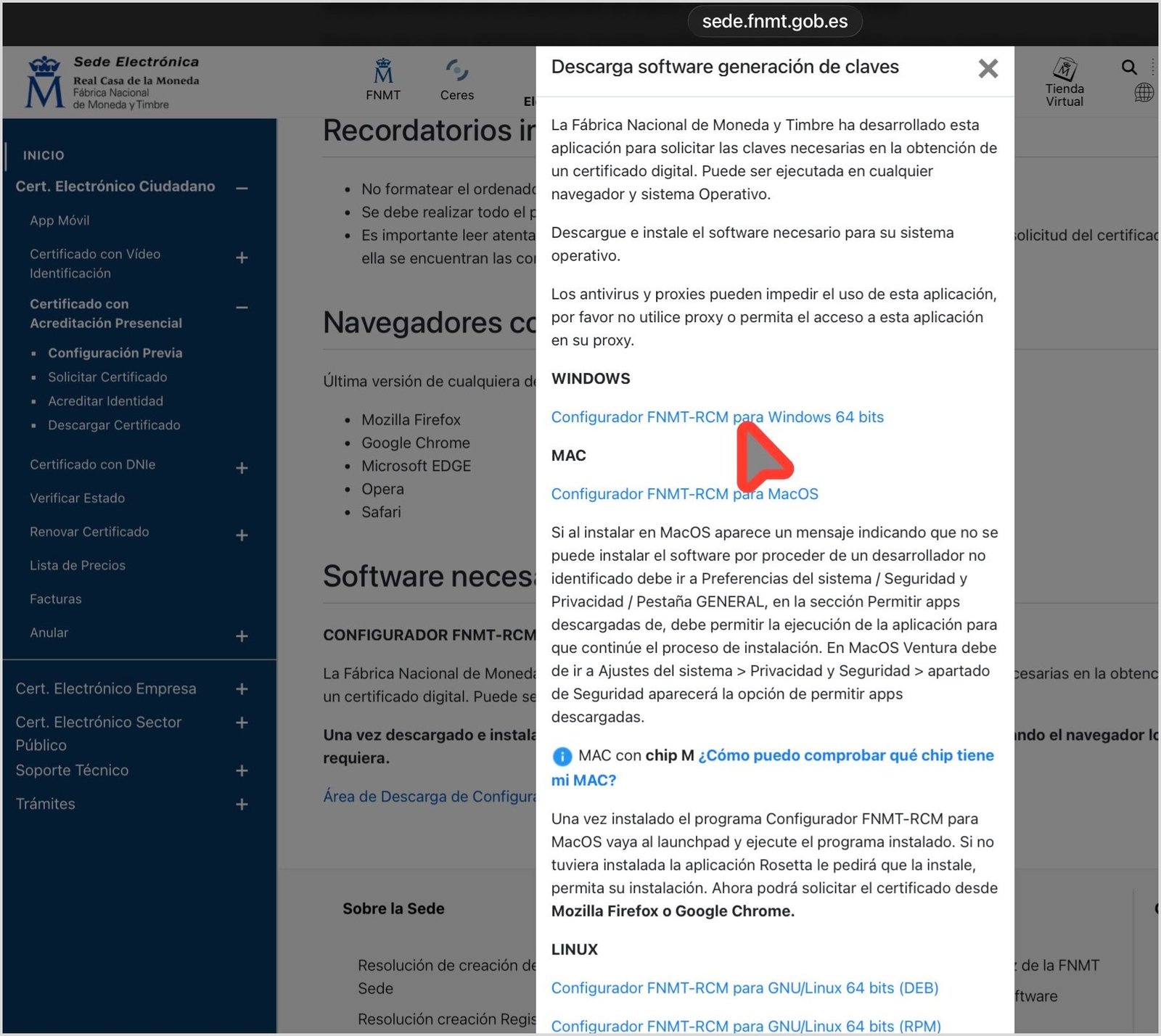1161x1036 pixels.
Task: Close the Descarga software generación de claves dialog
Action: [988, 69]
